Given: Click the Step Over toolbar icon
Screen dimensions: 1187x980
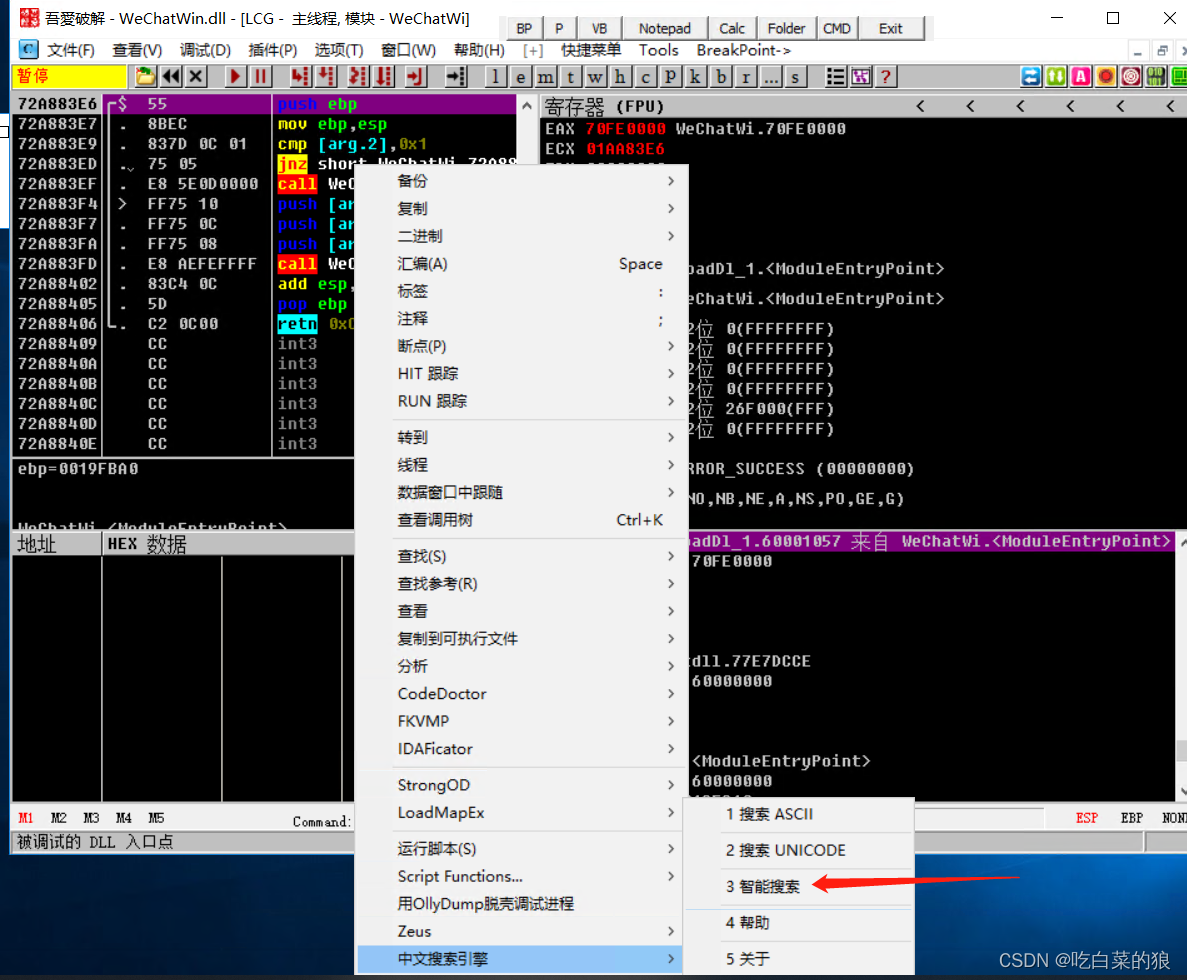Looking at the screenshot, I should click(x=327, y=76).
